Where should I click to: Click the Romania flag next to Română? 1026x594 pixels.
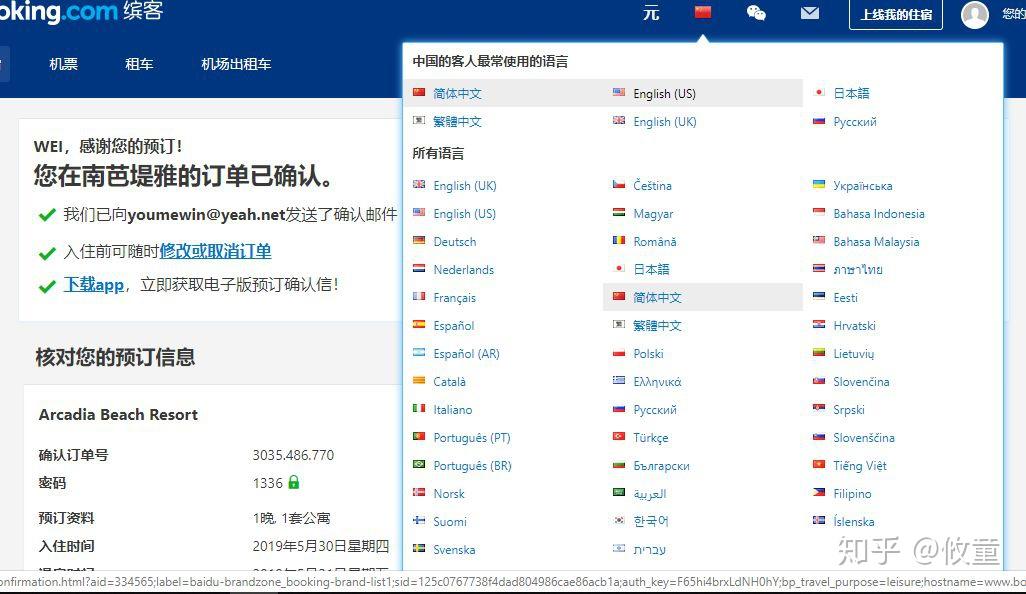click(618, 241)
